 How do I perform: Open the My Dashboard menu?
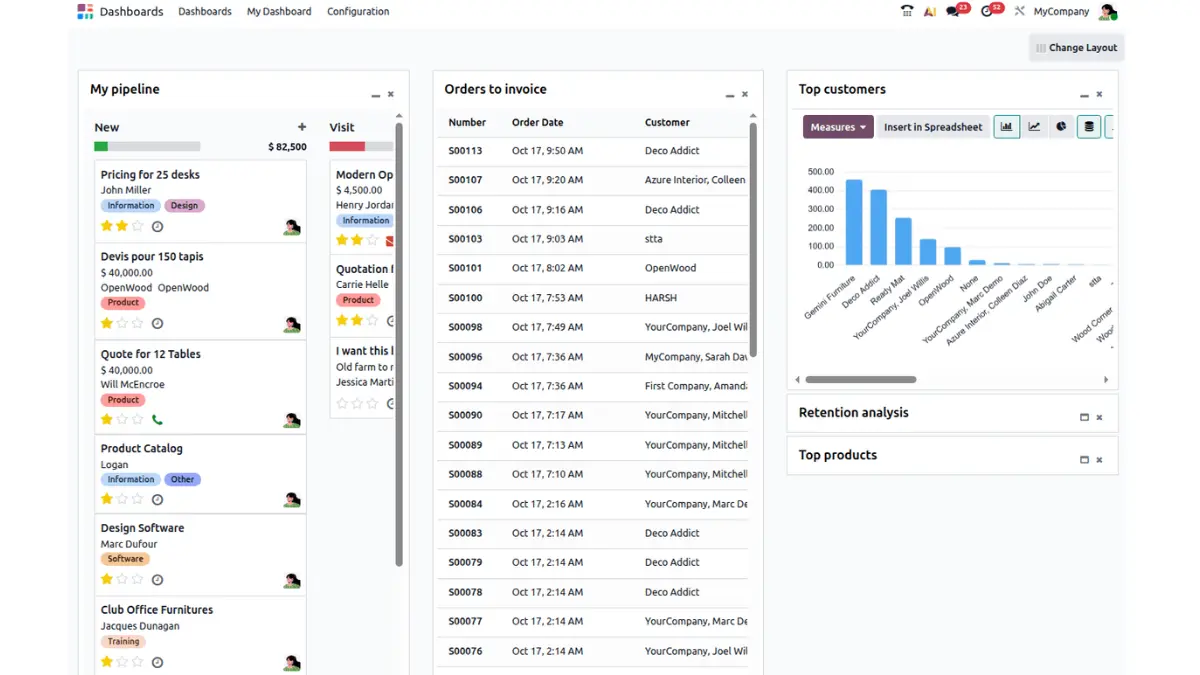pos(279,11)
